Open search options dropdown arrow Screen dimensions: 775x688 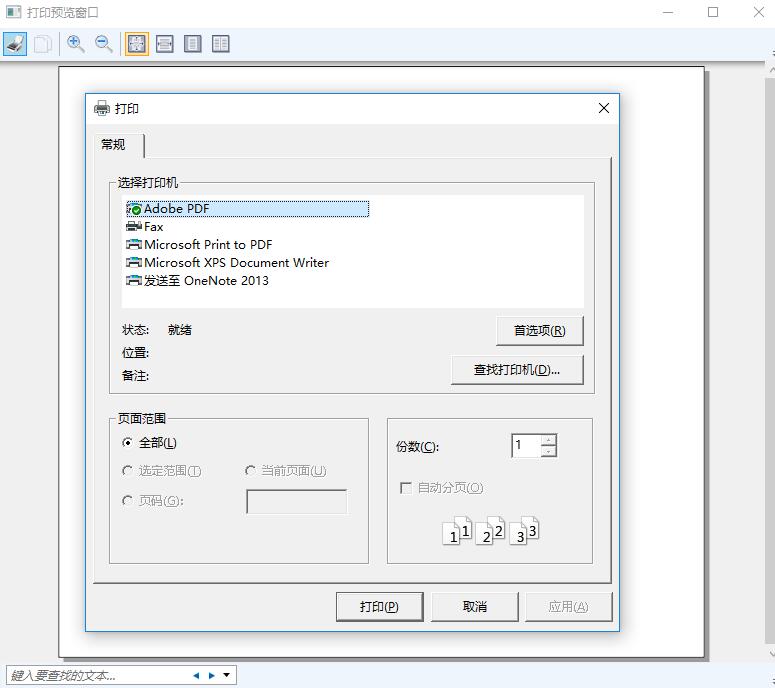click(x=226, y=675)
